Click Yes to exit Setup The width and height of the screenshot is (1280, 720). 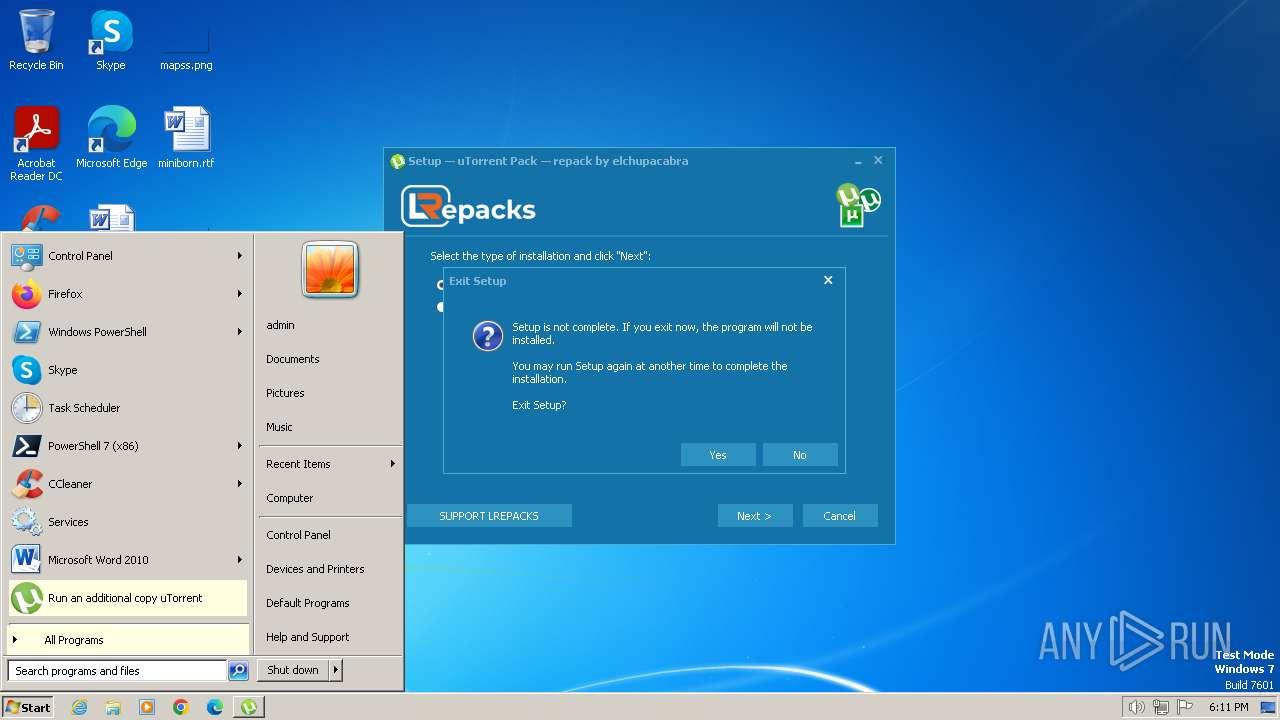[x=718, y=455]
